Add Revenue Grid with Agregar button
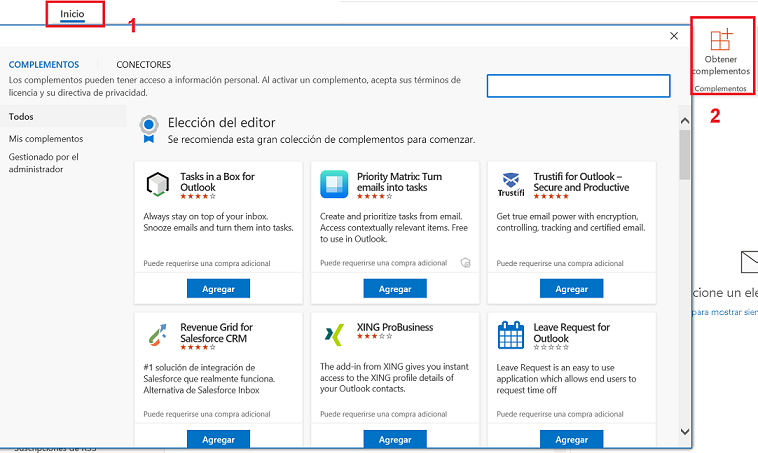The width and height of the screenshot is (758, 453). tap(219, 439)
